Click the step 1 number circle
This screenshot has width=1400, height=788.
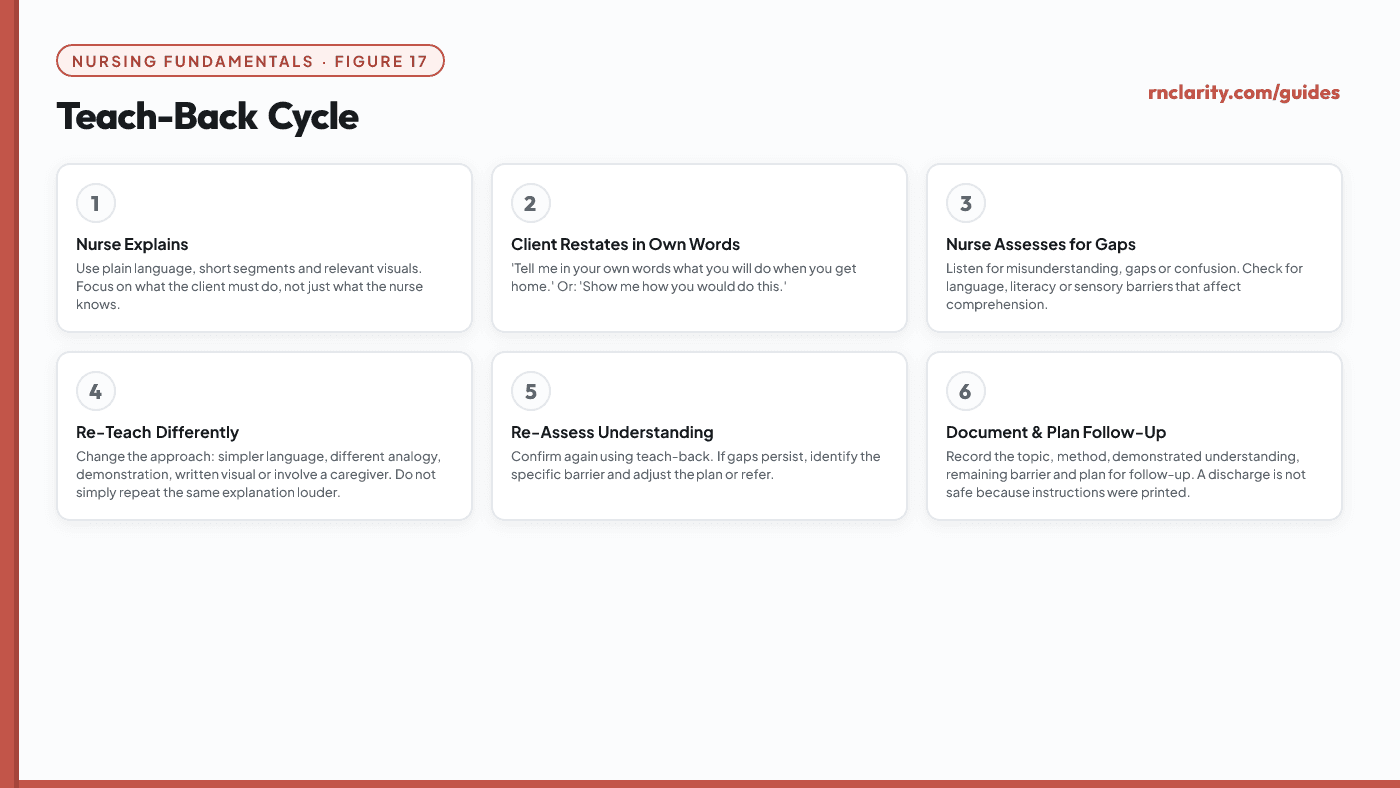(x=96, y=204)
